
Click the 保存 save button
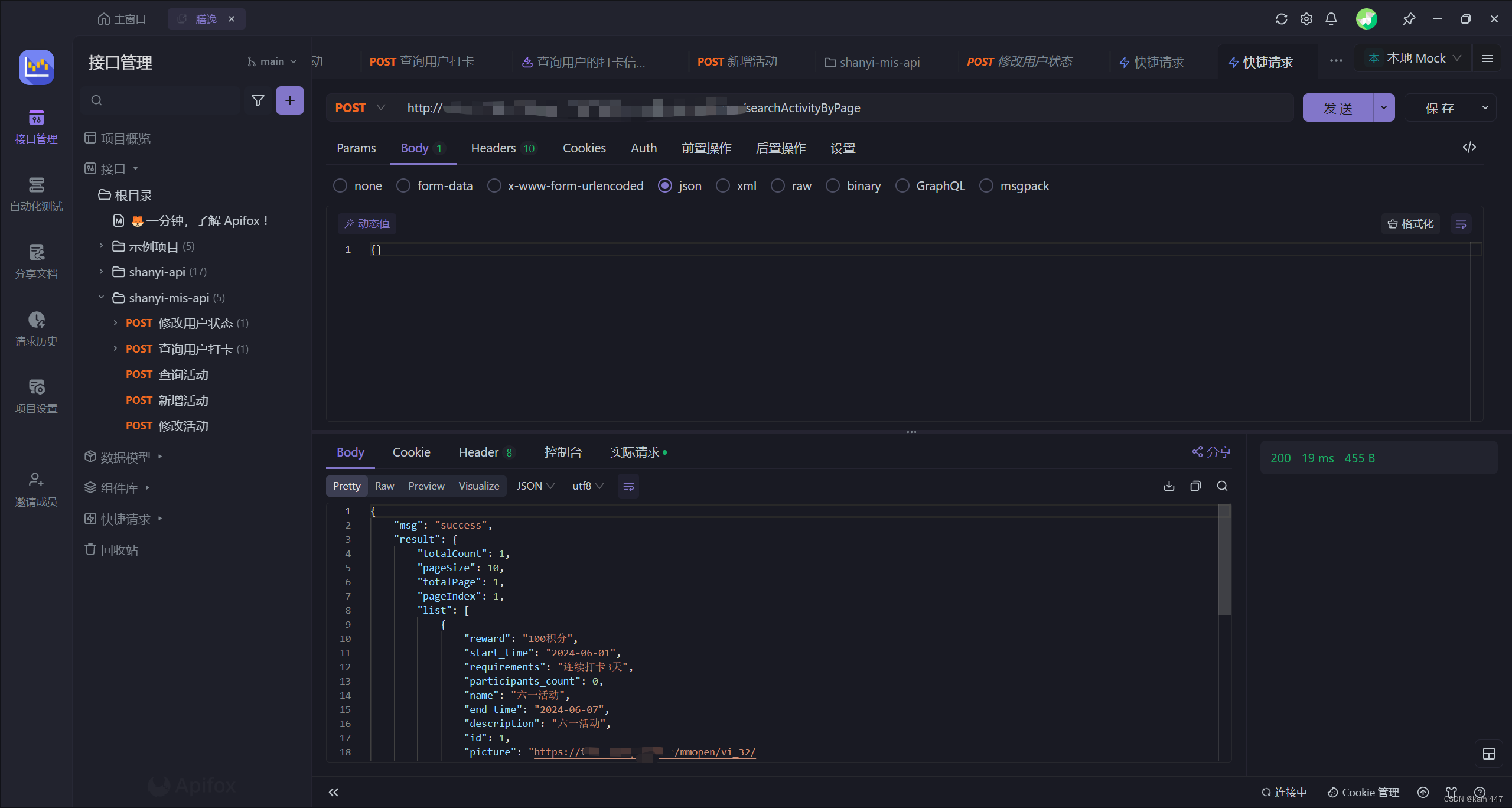(x=1440, y=107)
